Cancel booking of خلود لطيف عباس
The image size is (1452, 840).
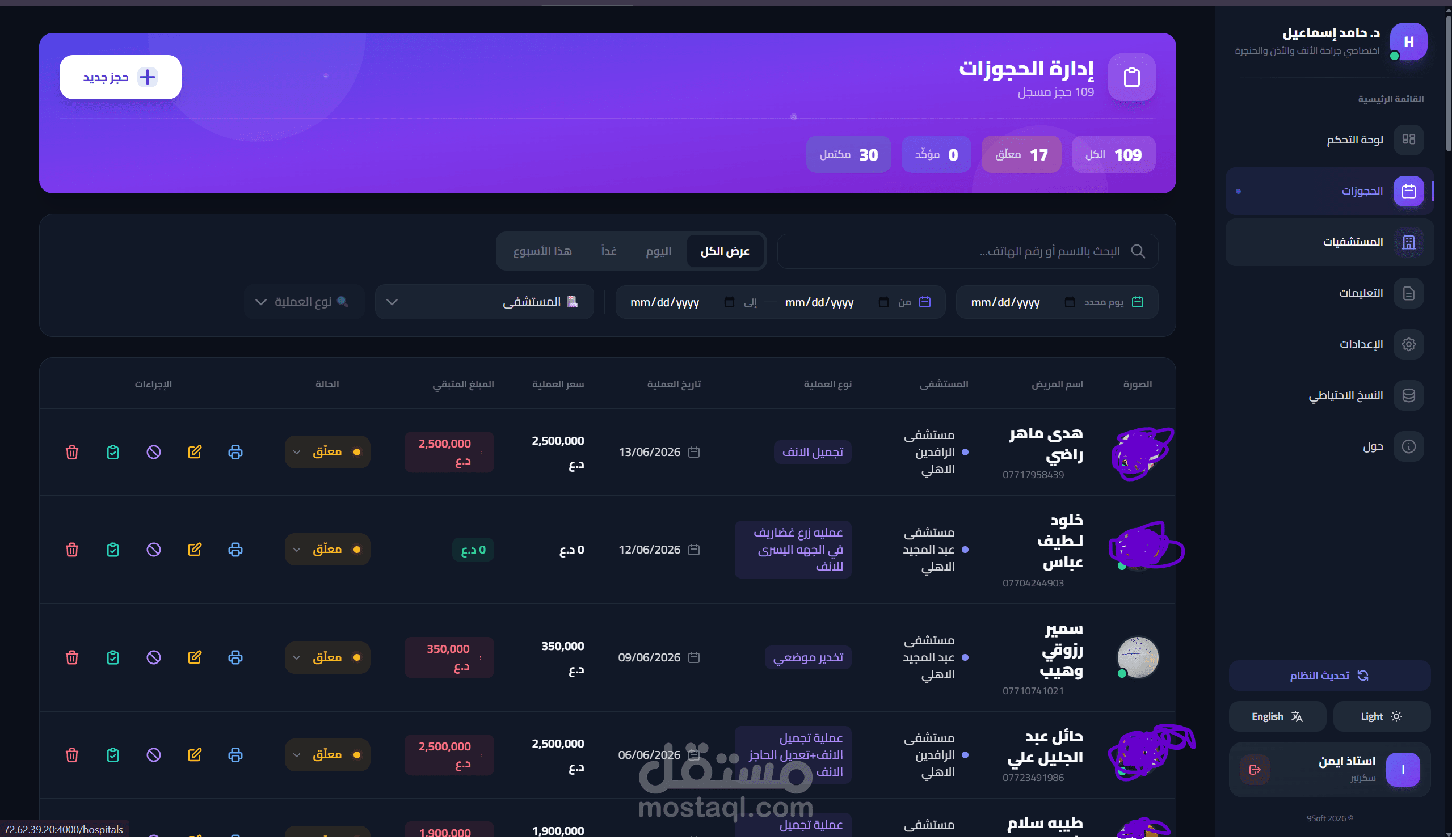154,550
